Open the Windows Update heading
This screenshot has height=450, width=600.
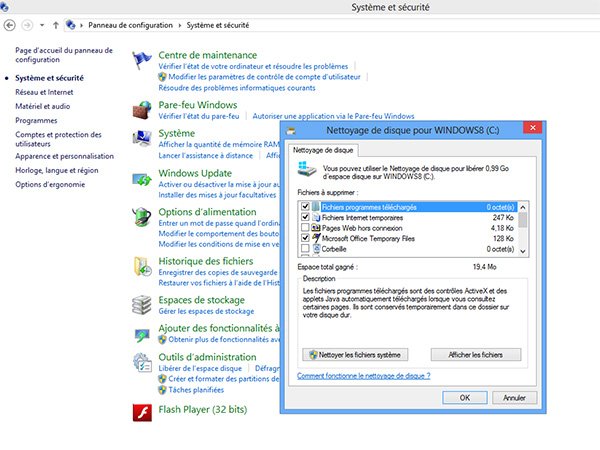click(x=195, y=173)
